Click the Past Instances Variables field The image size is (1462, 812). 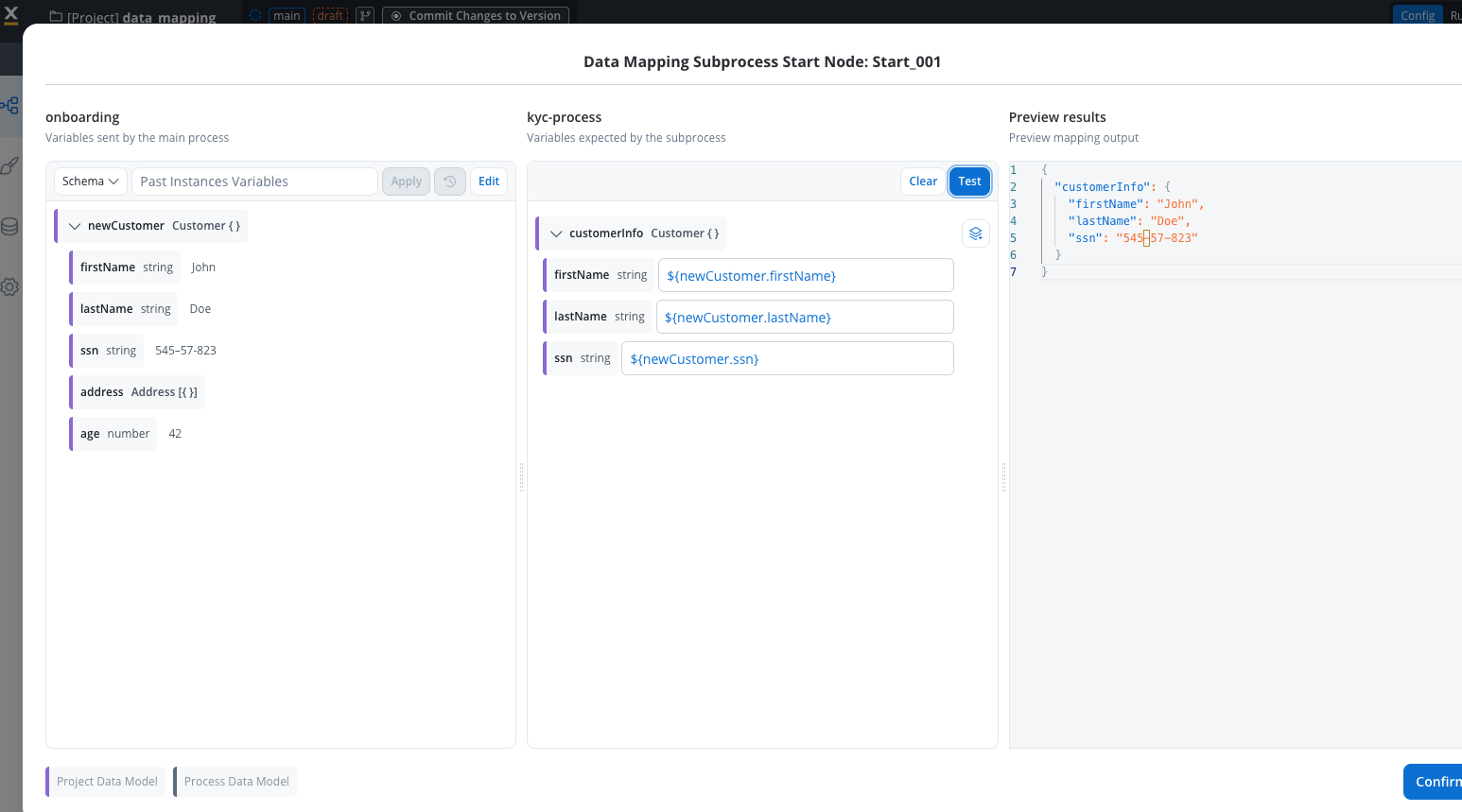pyautogui.click(x=254, y=181)
